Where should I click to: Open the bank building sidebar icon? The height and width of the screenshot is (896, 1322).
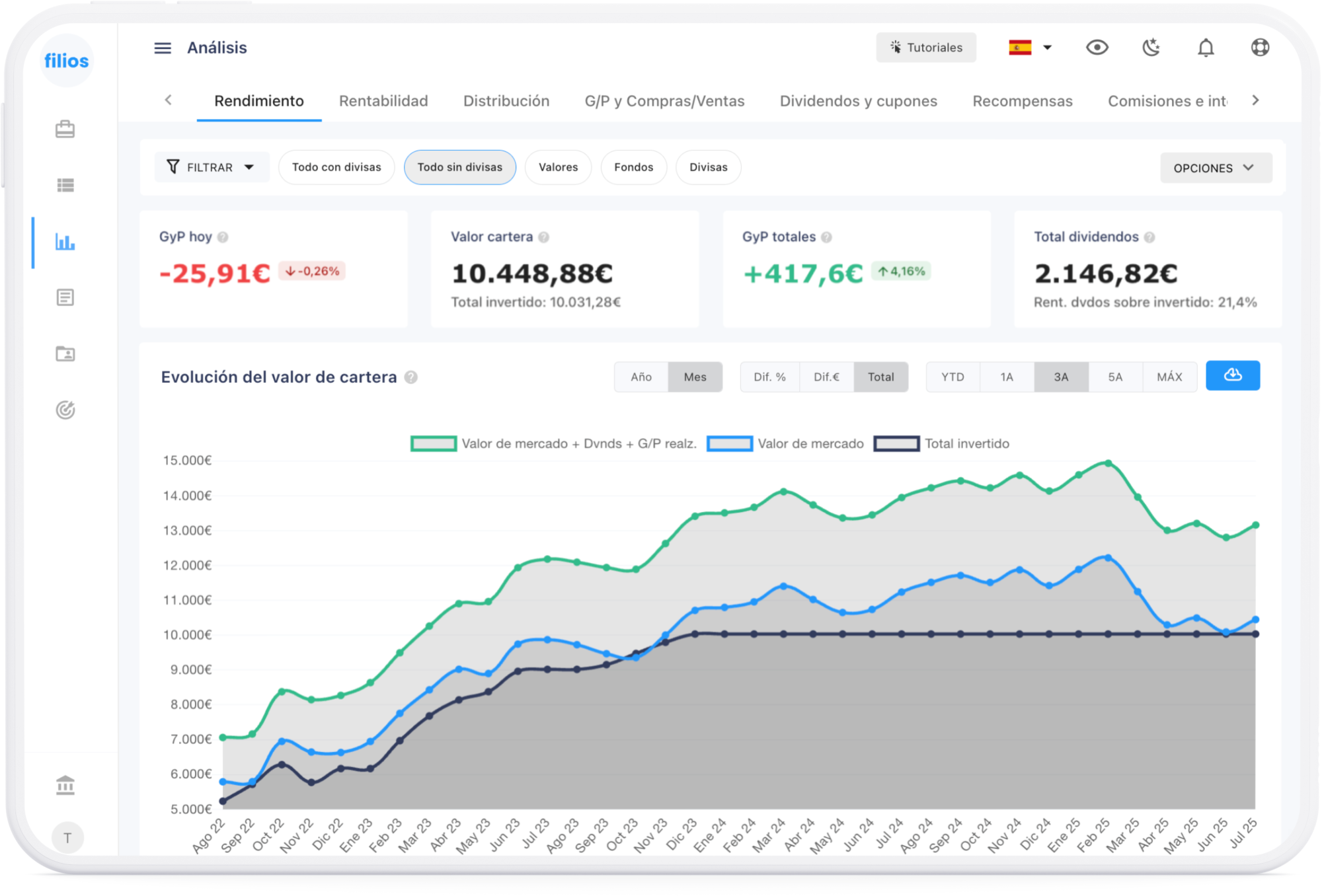coord(65,785)
